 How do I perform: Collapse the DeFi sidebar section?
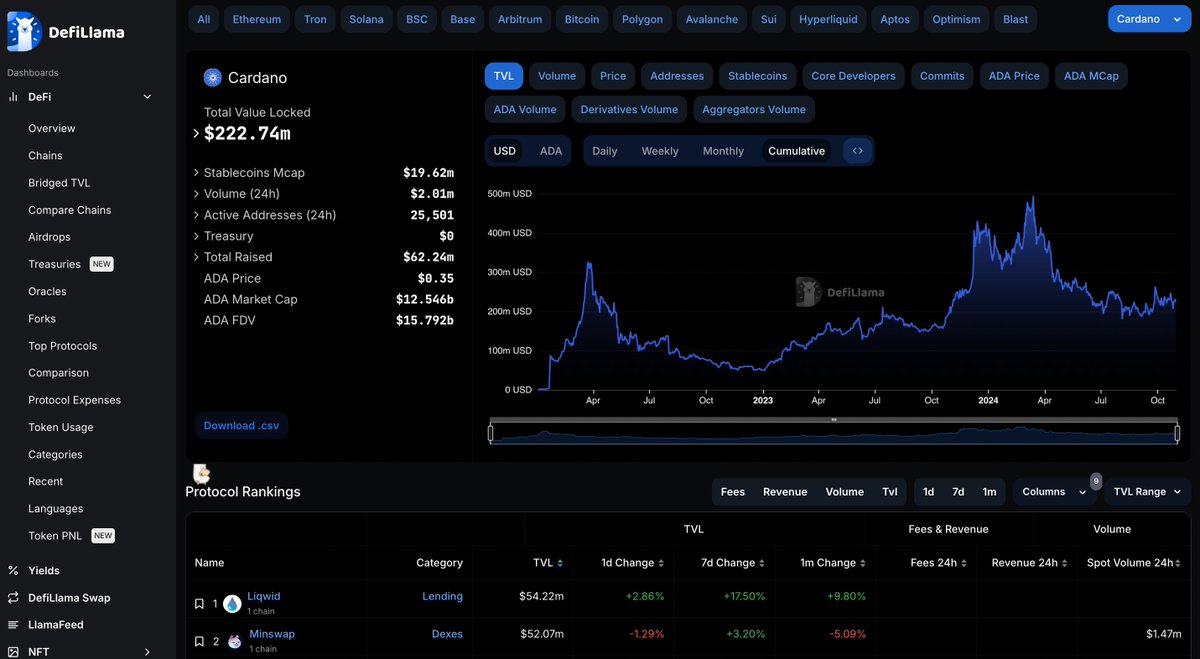[147, 97]
